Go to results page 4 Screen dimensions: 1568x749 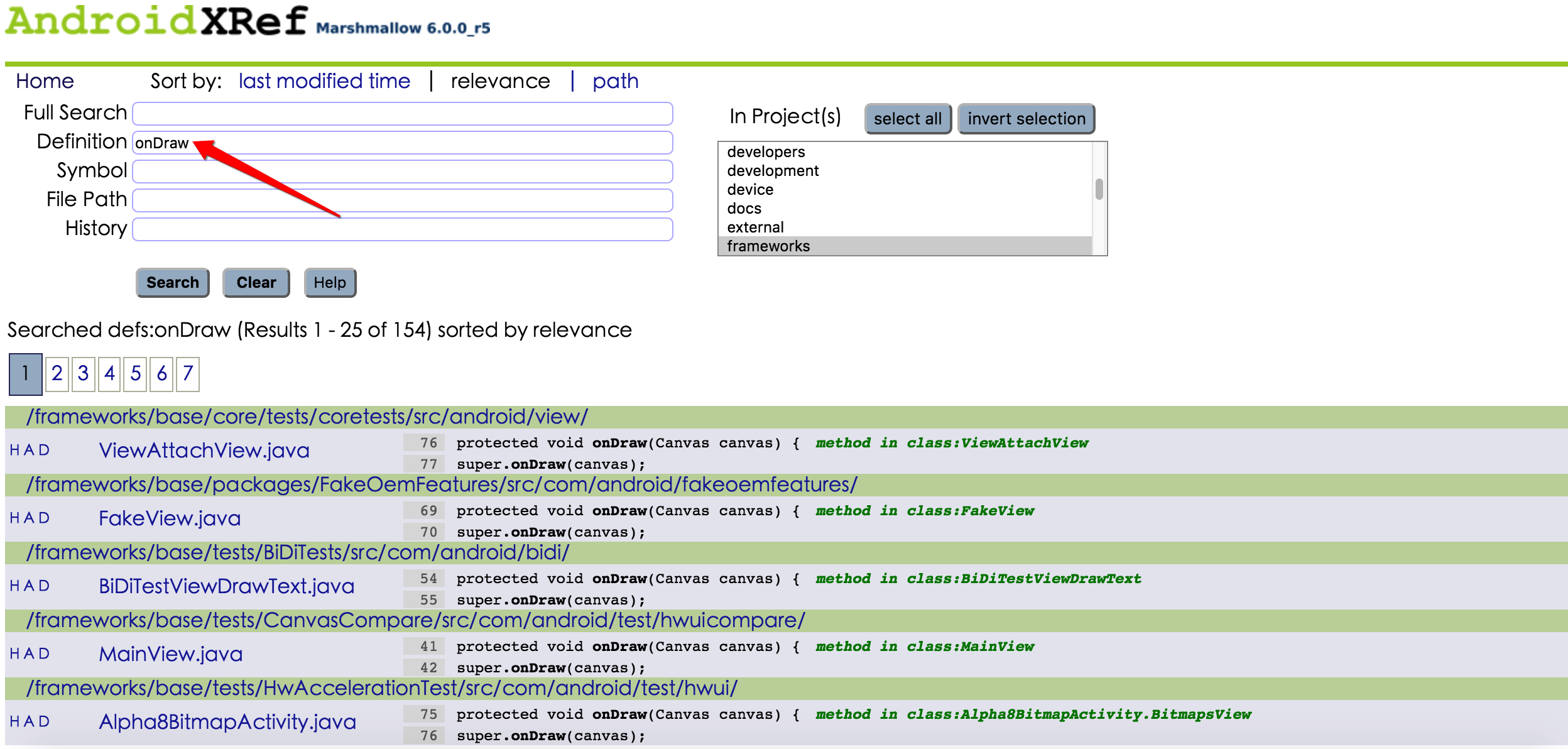click(x=109, y=374)
